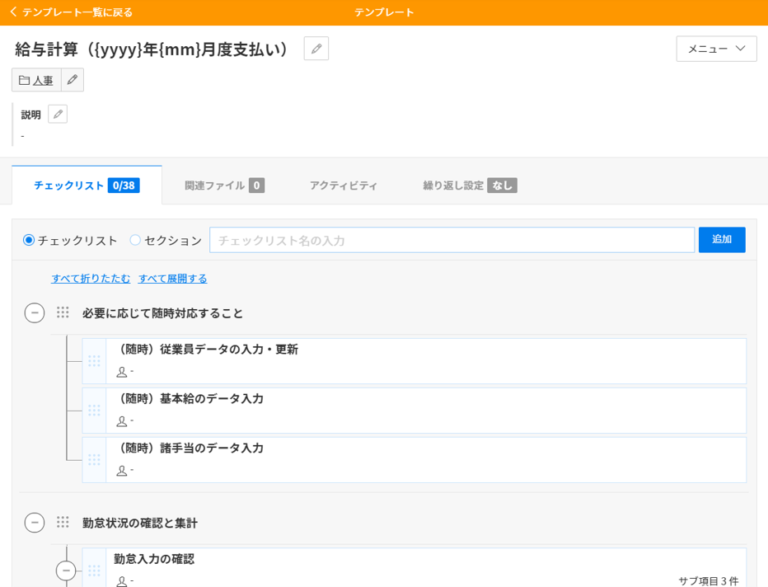The image size is (768, 587).
Task: Click drag handle of 従業員データの入力・更新 item
Action: pos(95,361)
